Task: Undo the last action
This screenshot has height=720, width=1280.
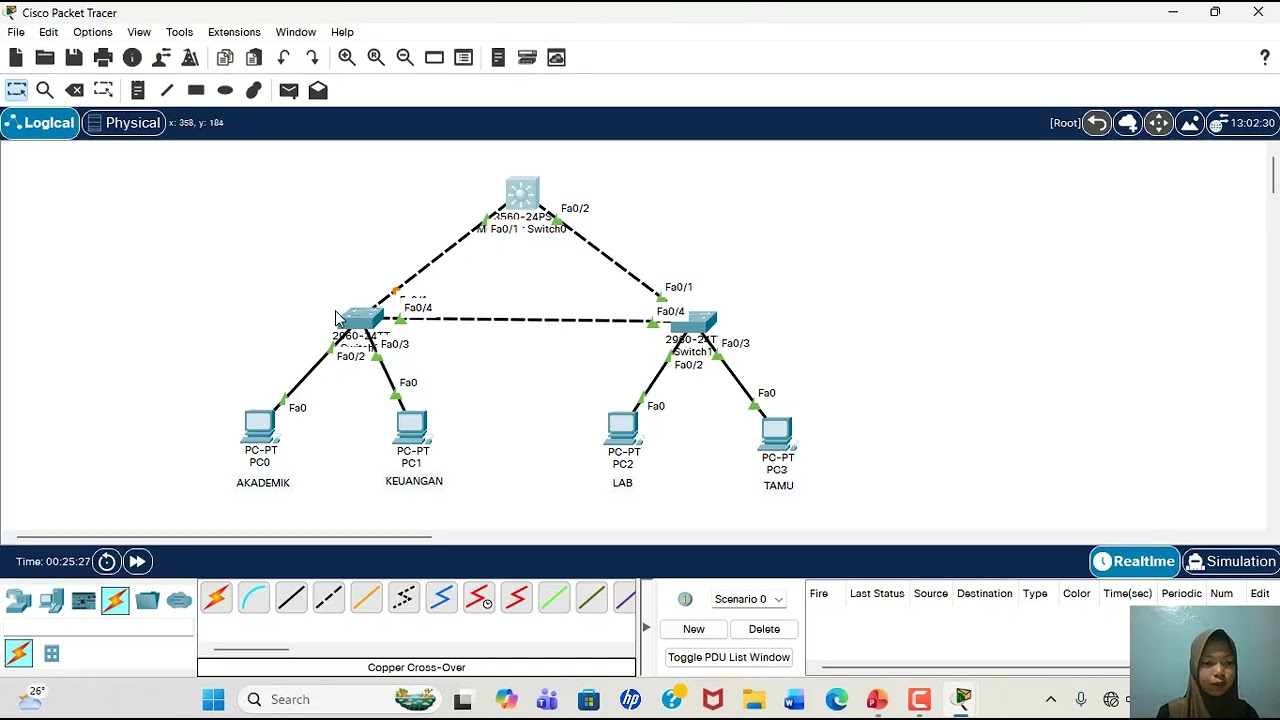Action: pos(283,58)
